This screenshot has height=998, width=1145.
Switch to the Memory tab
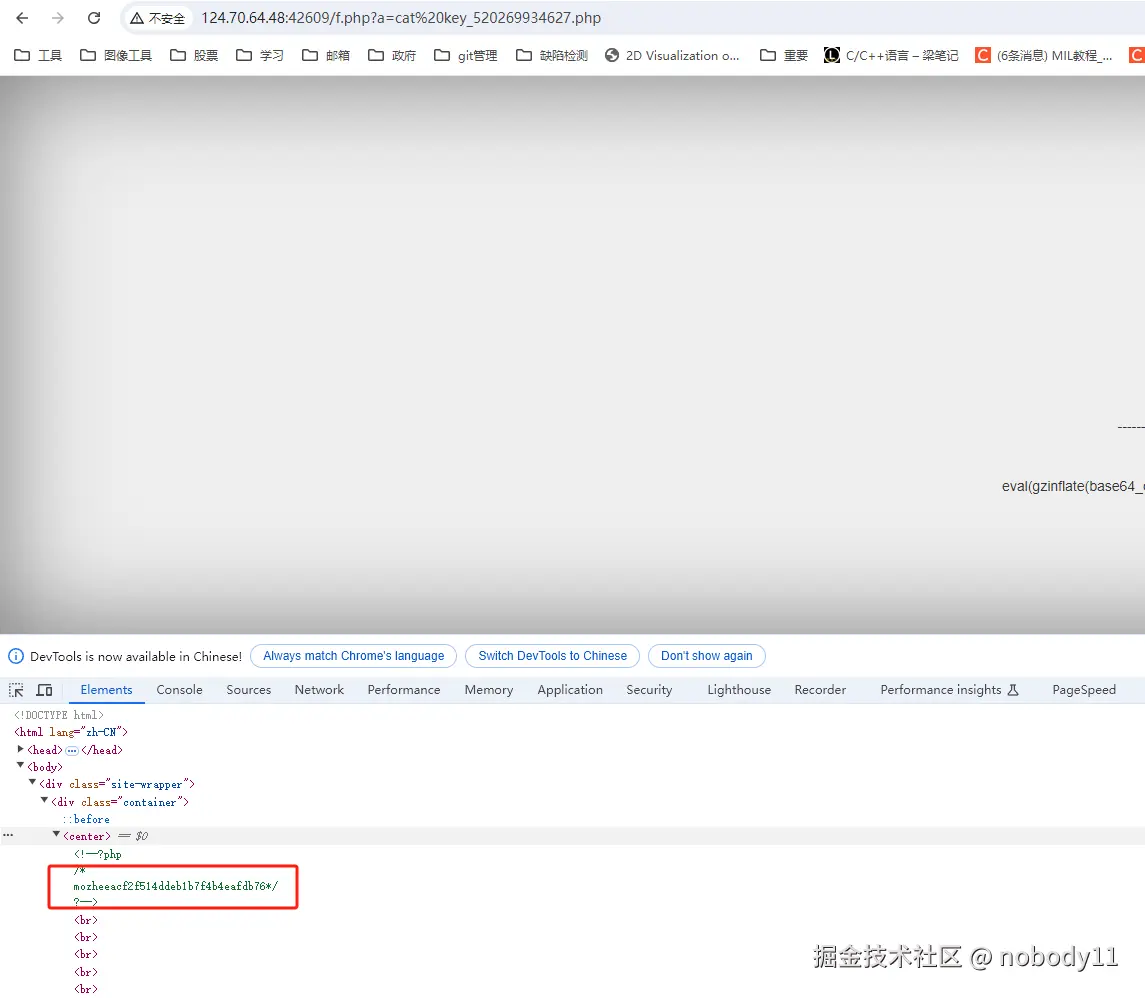(x=489, y=690)
